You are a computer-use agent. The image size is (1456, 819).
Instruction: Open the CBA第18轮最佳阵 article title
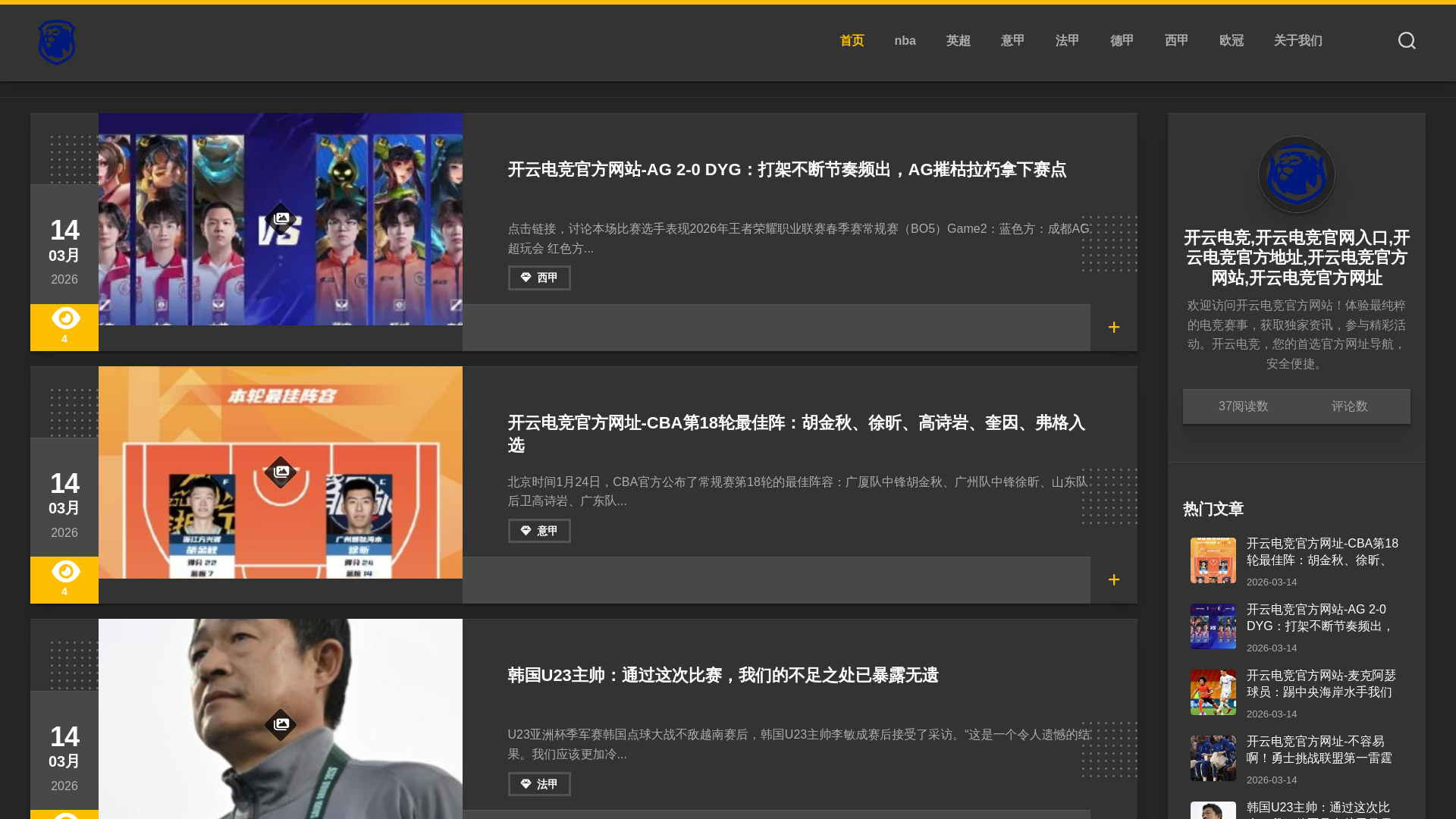coord(797,434)
